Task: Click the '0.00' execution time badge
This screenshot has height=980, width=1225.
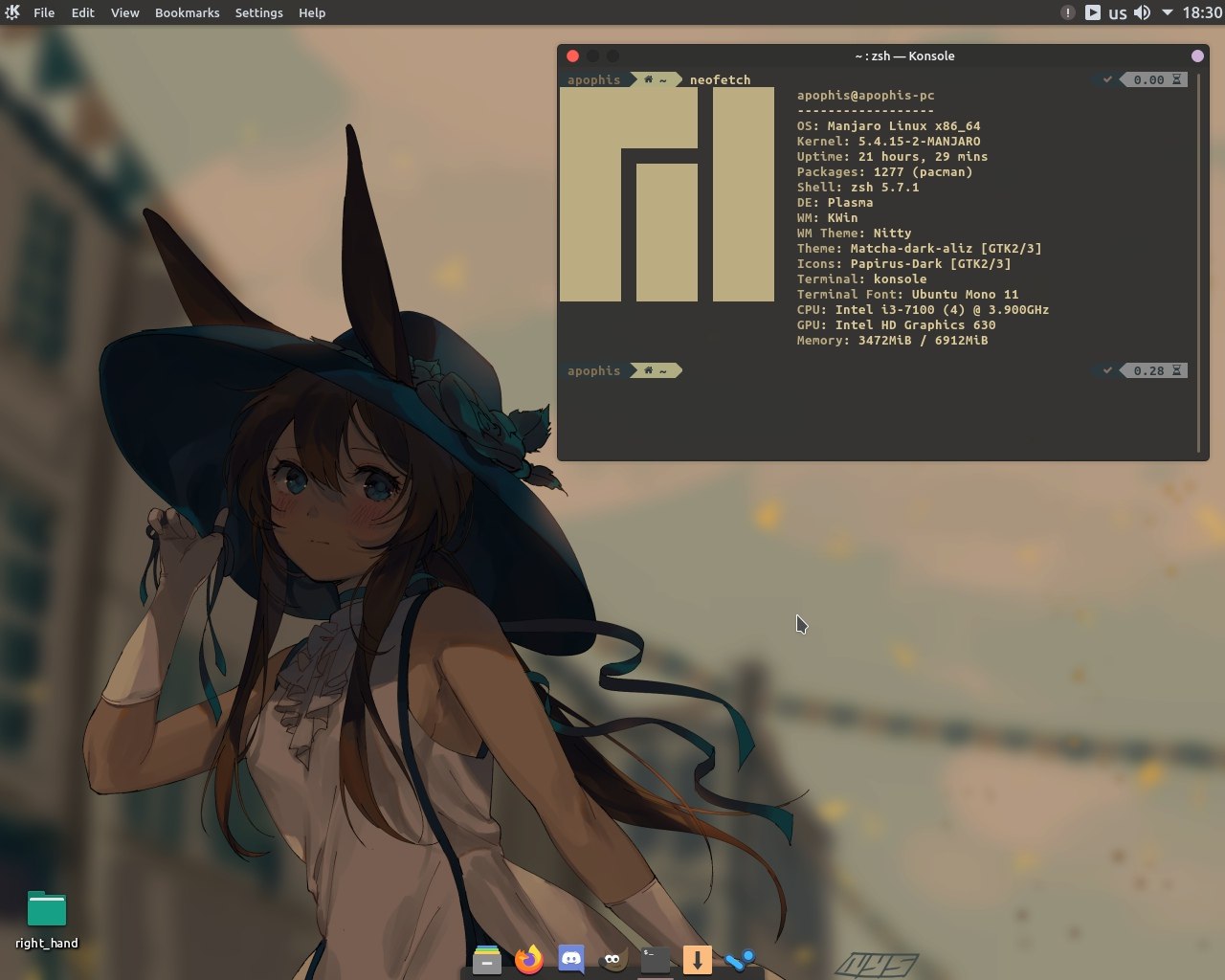Action: tap(1154, 80)
